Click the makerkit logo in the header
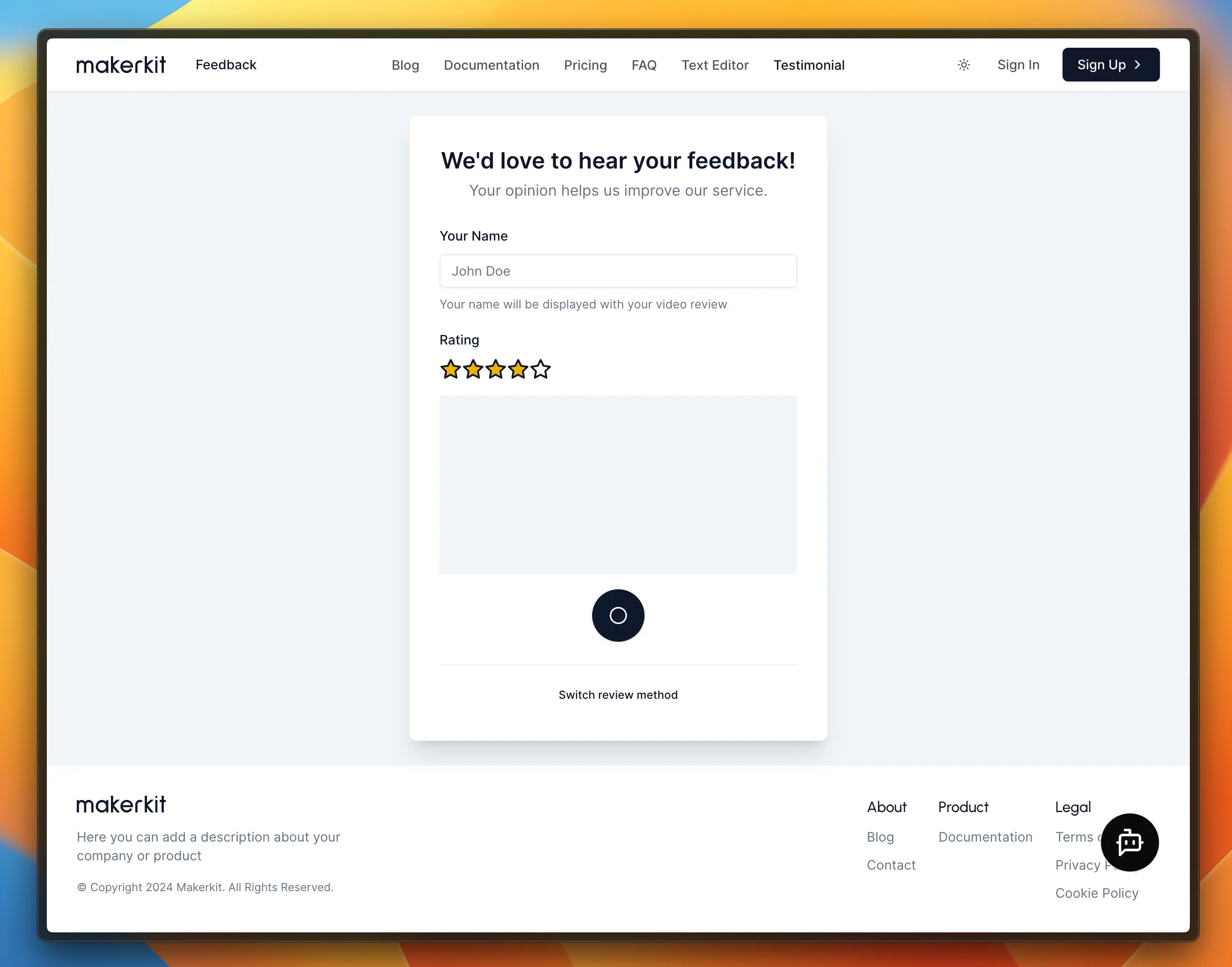This screenshot has height=967, width=1232. [x=121, y=64]
